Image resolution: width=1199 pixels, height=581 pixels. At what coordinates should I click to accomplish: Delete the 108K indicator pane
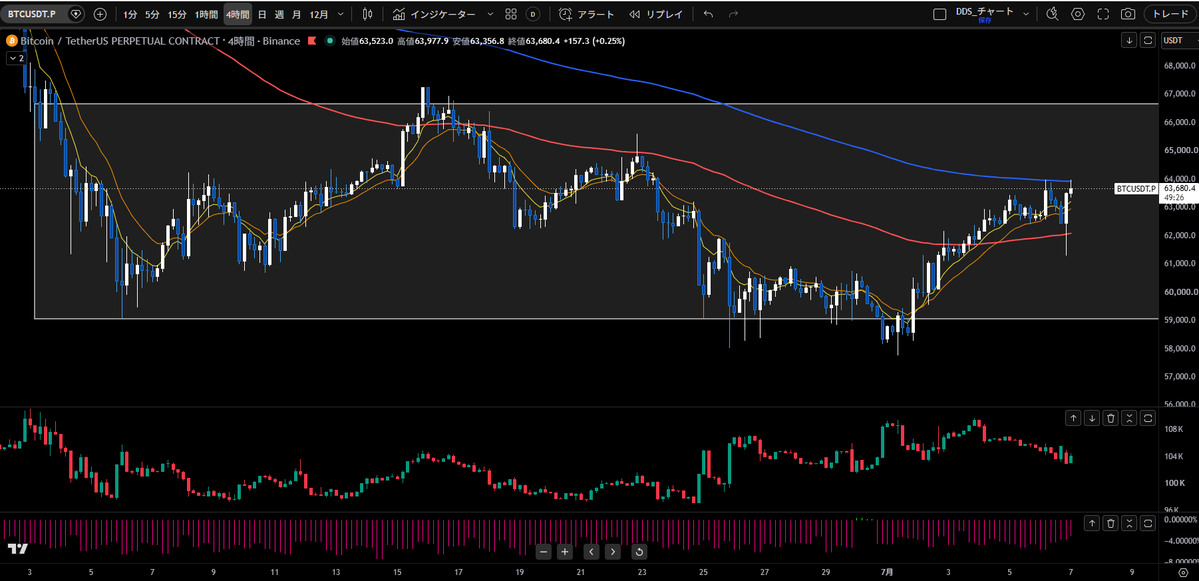1110,417
